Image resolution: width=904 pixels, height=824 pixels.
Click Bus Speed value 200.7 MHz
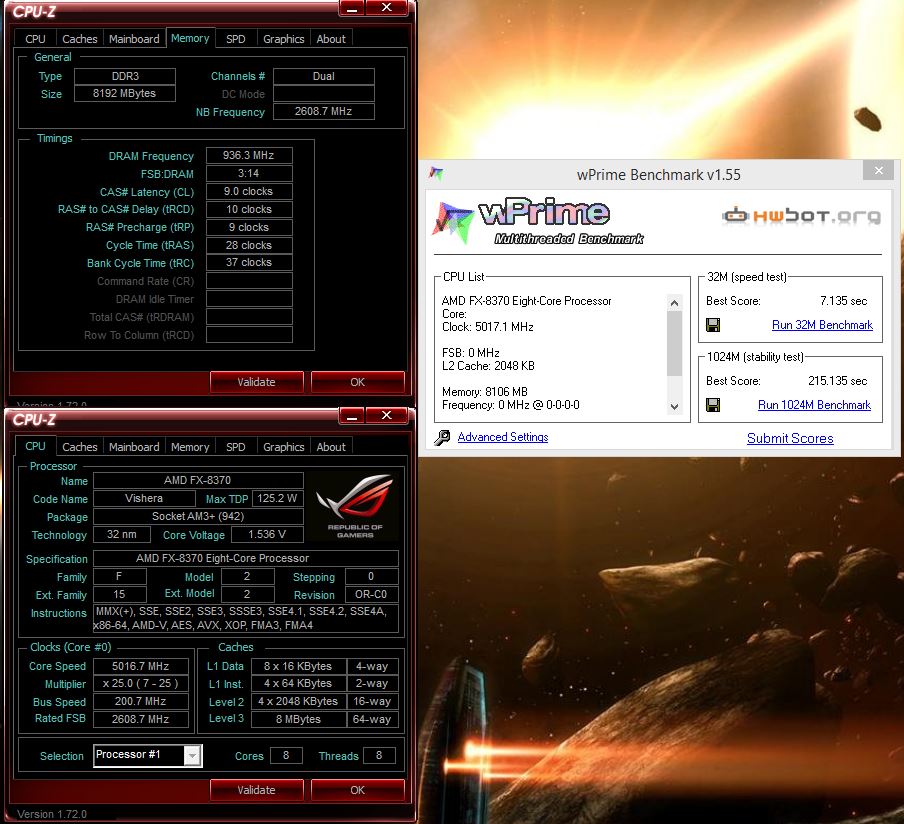point(141,702)
